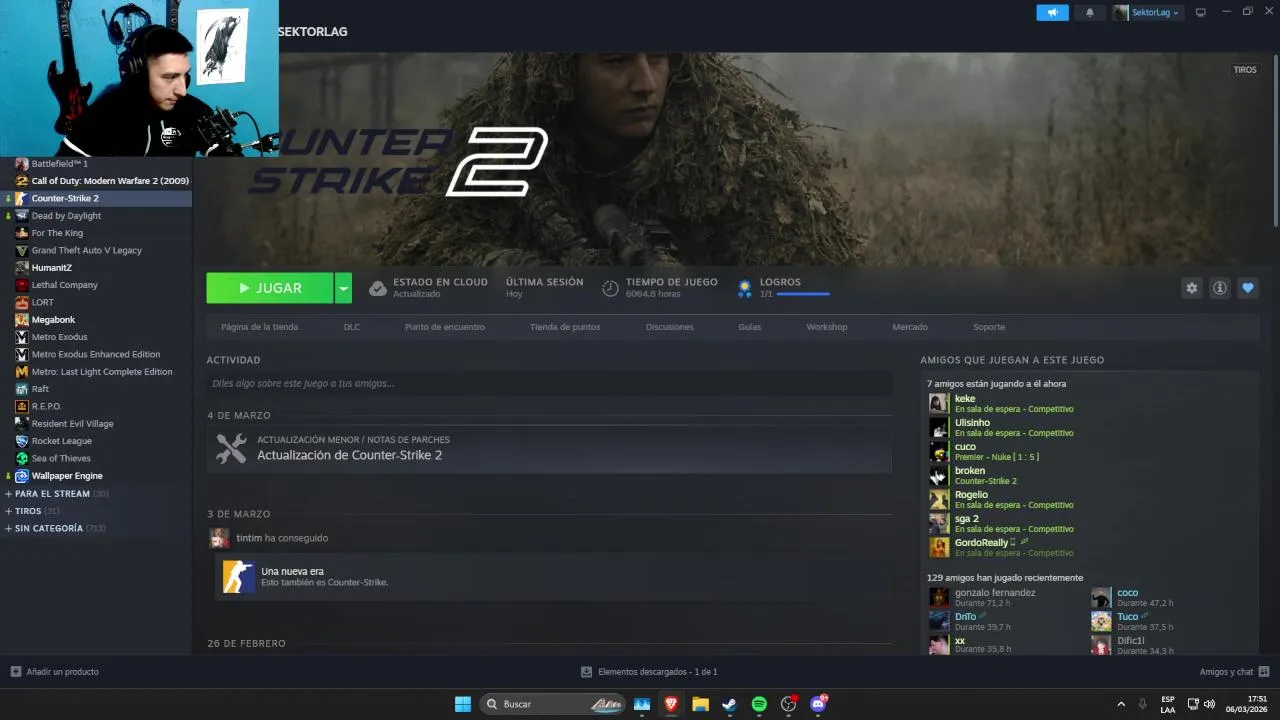This screenshot has height=720, width=1280.
Task: Open the DLC tab
Action: 352,327
